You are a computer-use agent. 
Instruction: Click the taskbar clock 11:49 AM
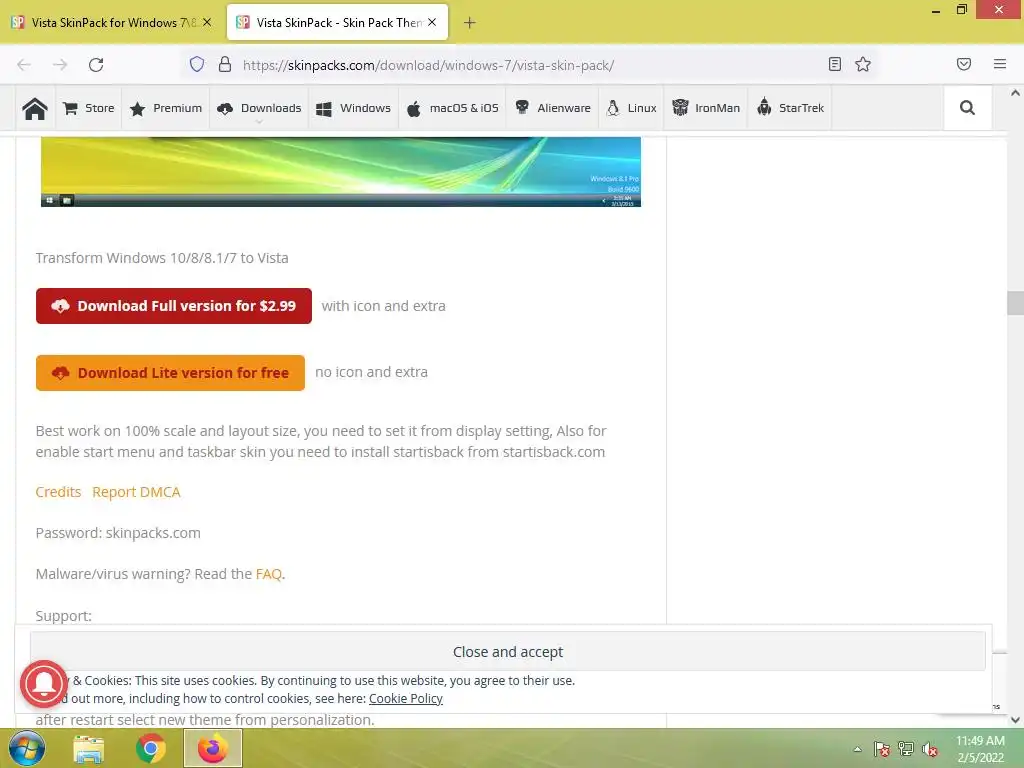click(x=980, y=749)
